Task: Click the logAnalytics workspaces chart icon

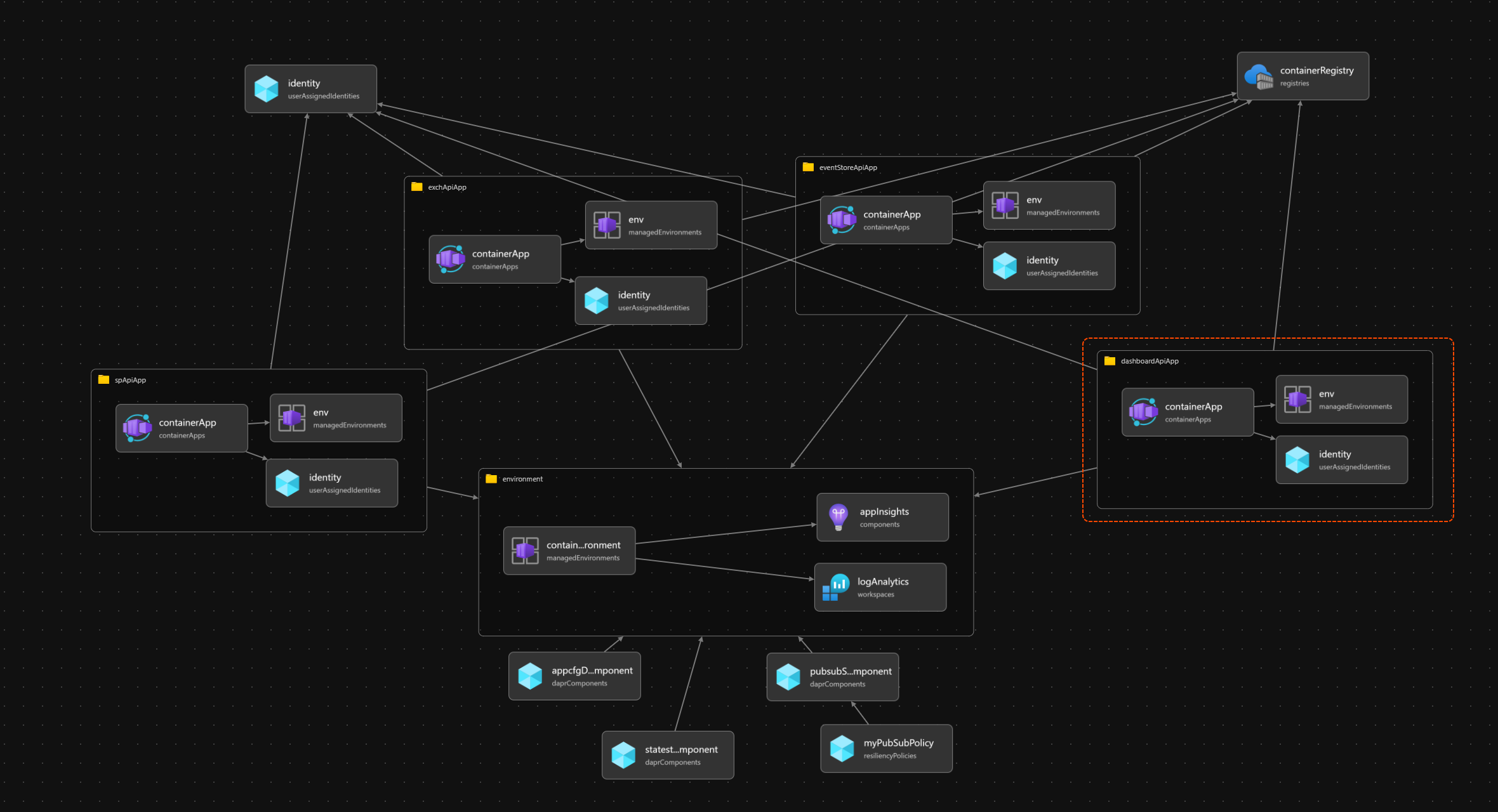Action: (836, 587)
